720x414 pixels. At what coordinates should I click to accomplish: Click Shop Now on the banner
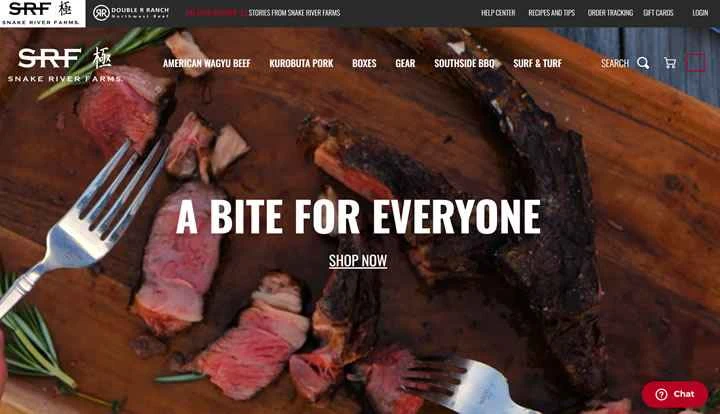click(x=358, y=261)
